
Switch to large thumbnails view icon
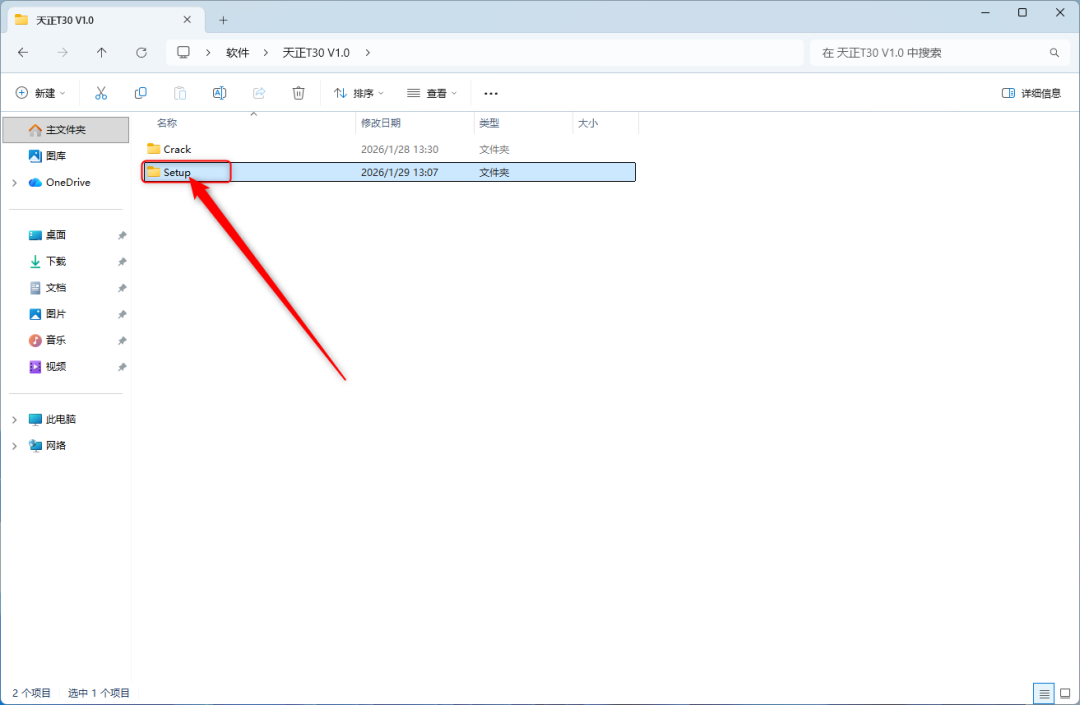point(1065,693)
